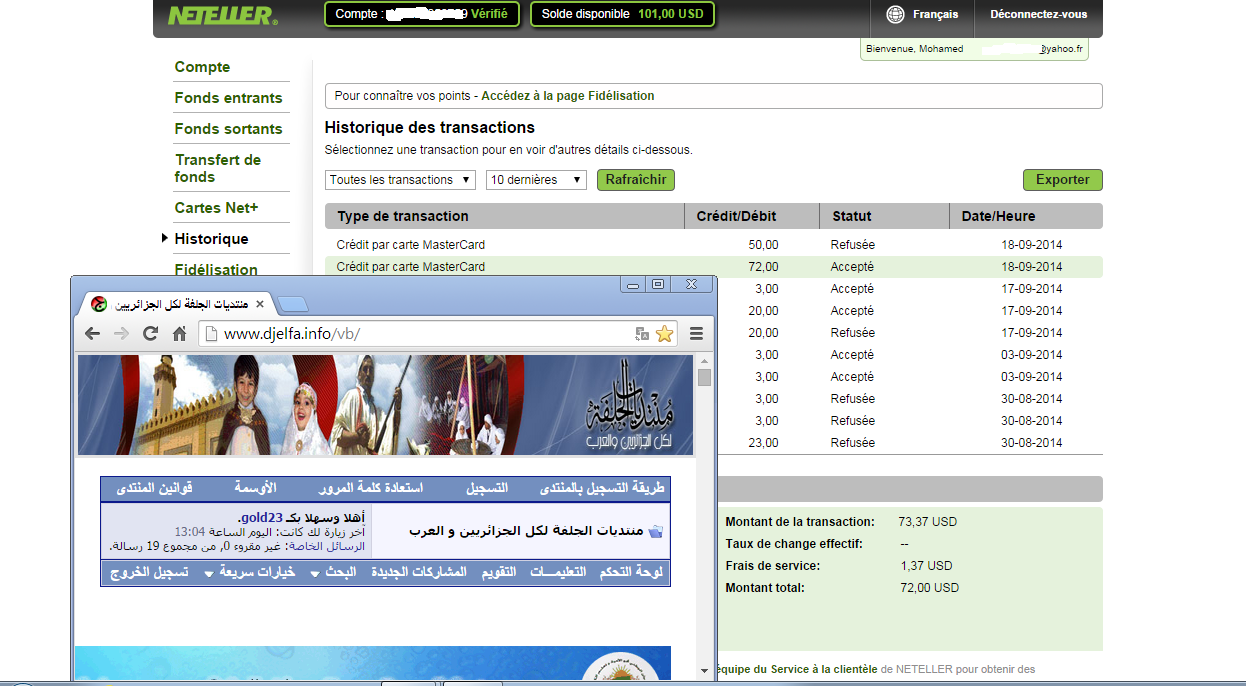Viewport: 1246px width, 686px height.
Task: Open the Chrome hamburger menu
Action: pos(697,334)
